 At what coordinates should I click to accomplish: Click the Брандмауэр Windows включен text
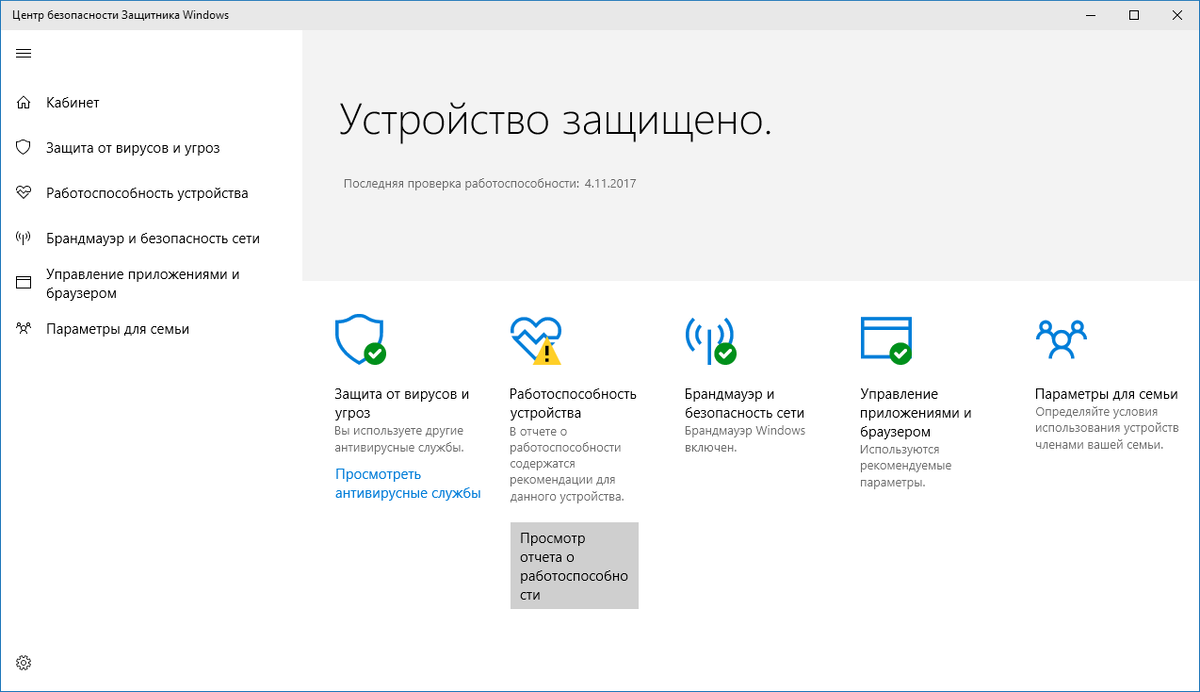(744, 439)
